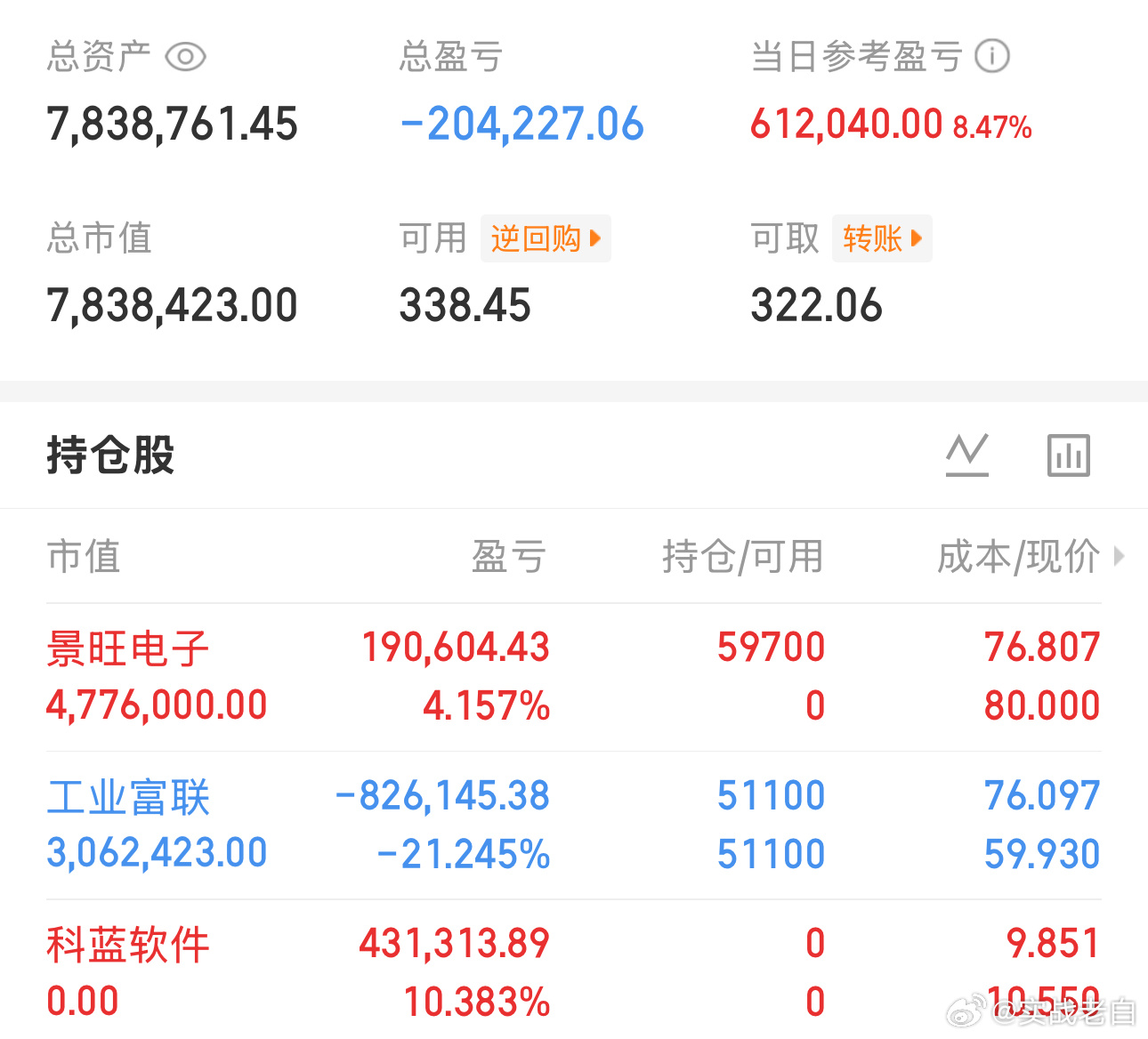This screenshot has width=1148, height=1039.
Task: Switch holdings to line chart view
Action: click(967, 455)
